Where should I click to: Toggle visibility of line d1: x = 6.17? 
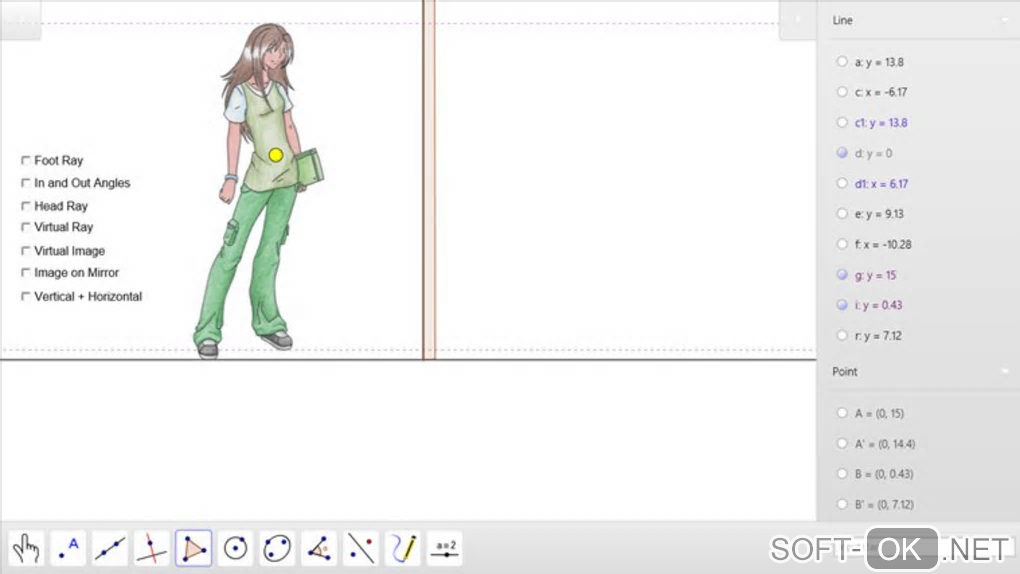coord(842,183)
